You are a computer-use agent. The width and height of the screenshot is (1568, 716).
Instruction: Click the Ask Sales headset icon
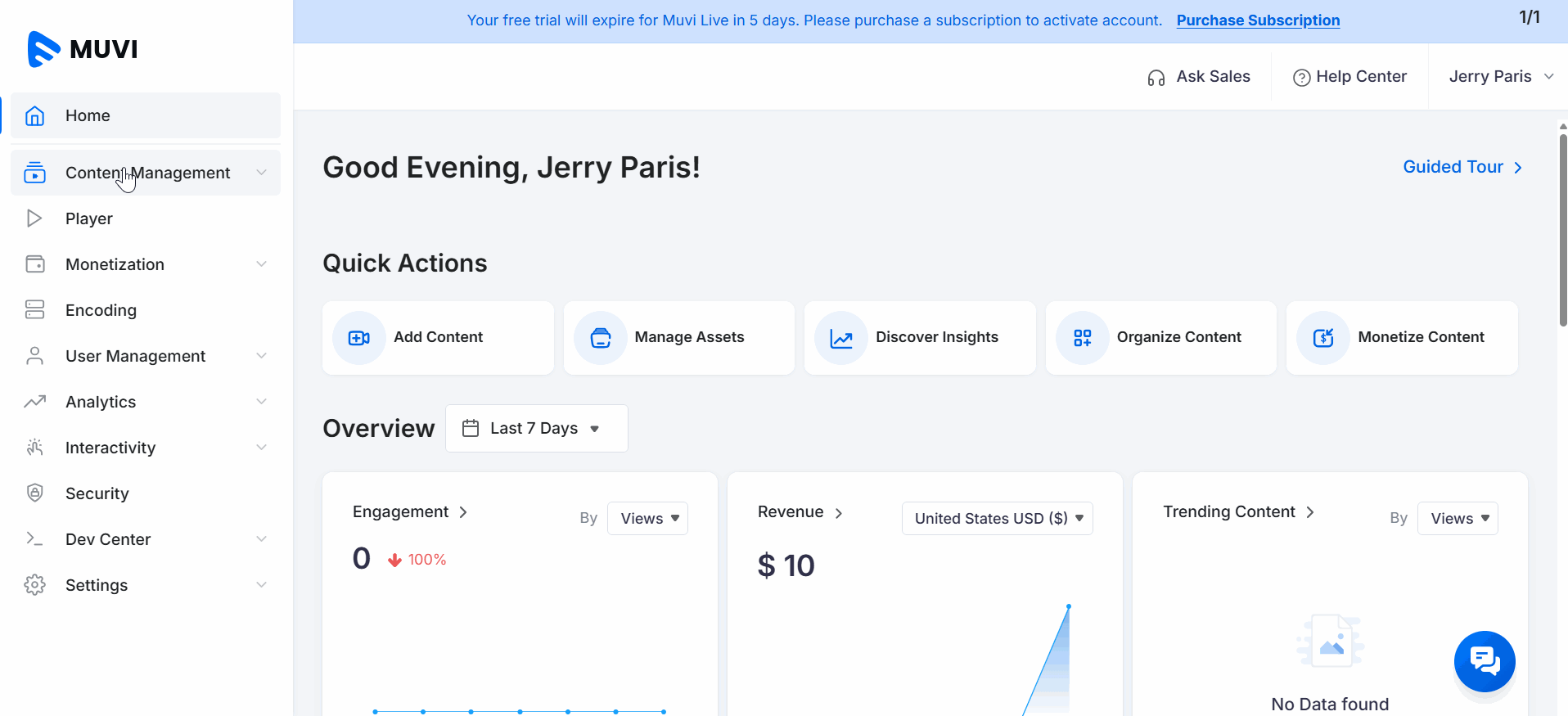pos(1156,78)
